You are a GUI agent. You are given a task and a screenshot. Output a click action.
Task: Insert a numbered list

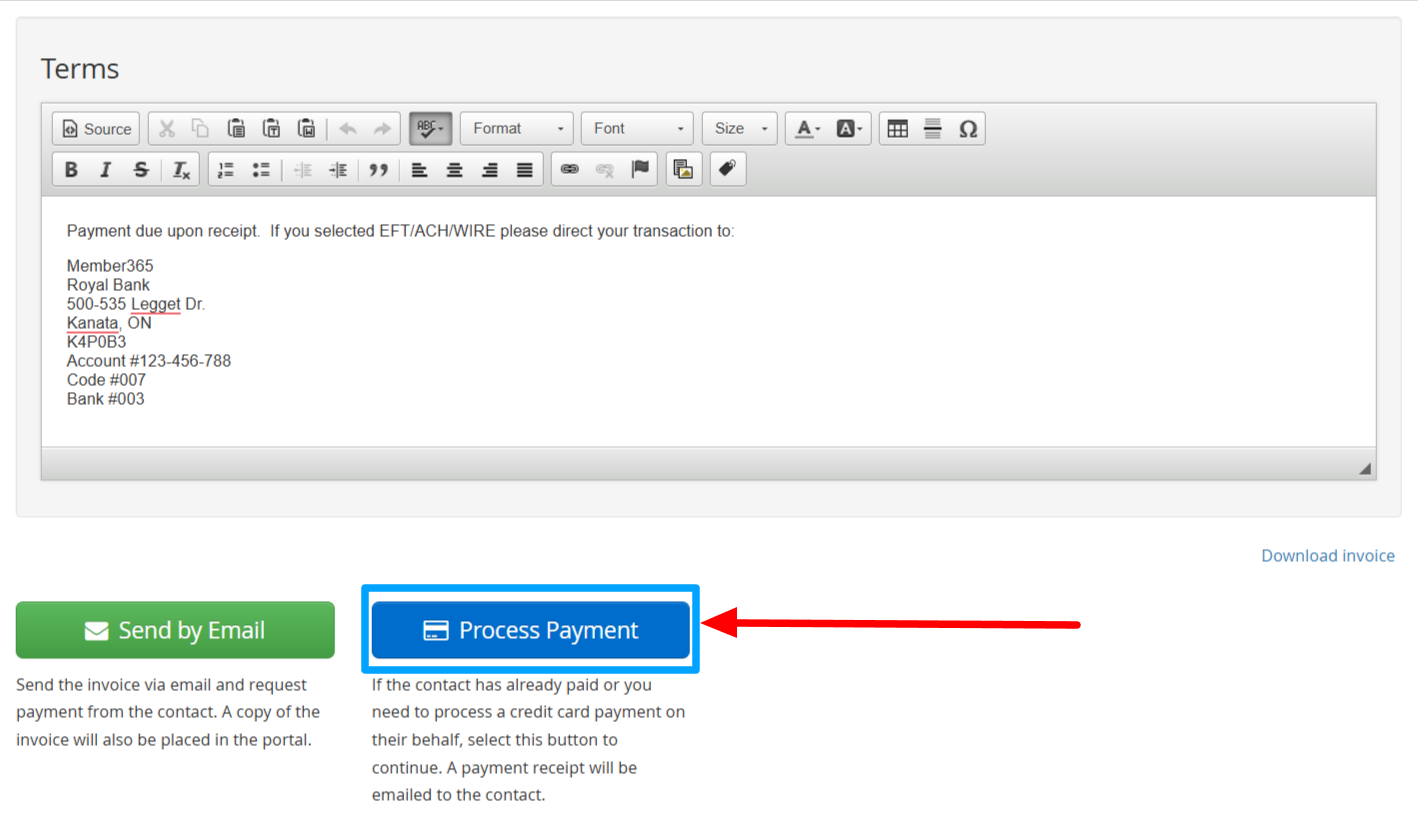click(x=226, y=170)
